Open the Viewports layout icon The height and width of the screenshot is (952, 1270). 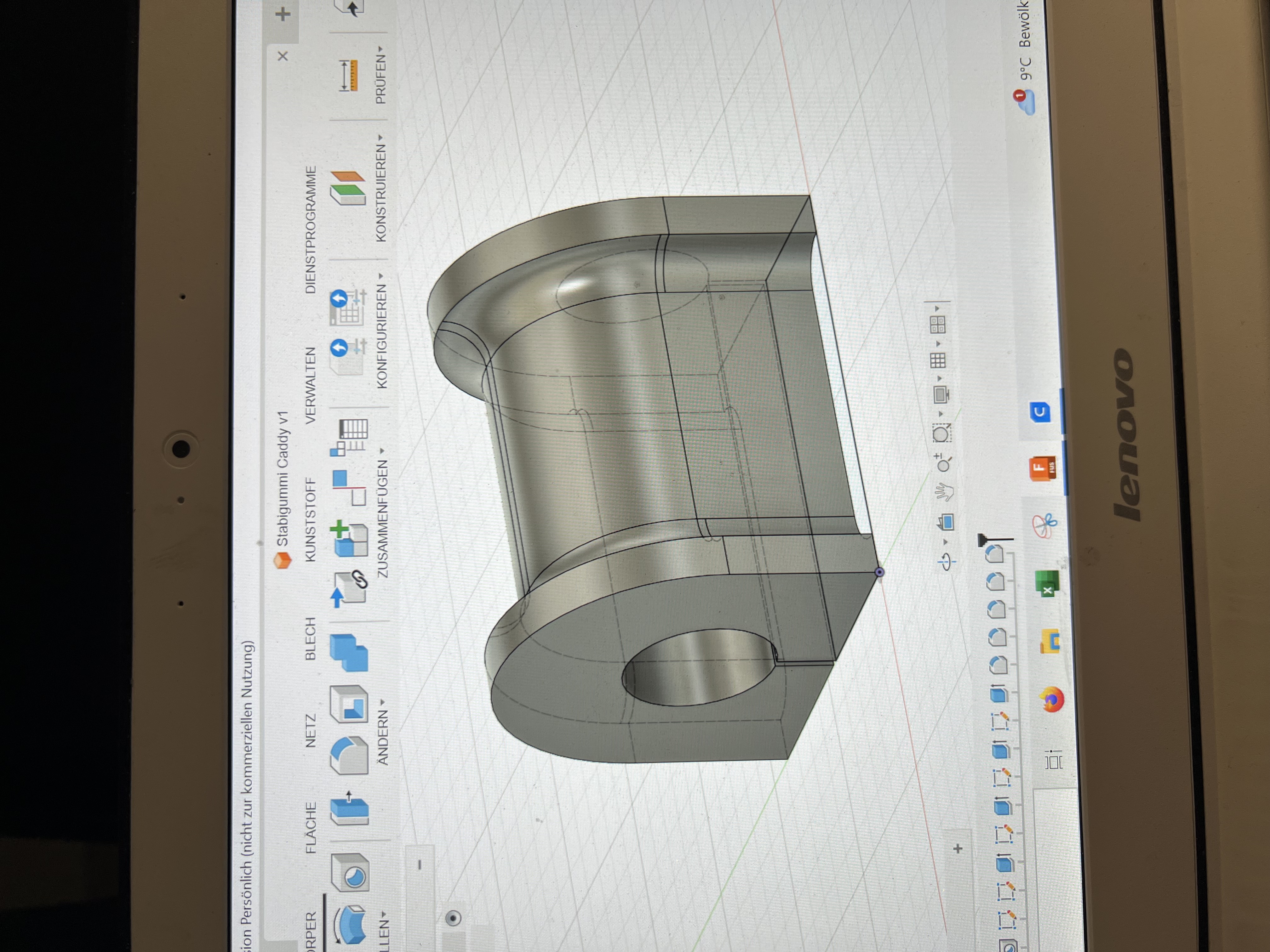point(937,325)
